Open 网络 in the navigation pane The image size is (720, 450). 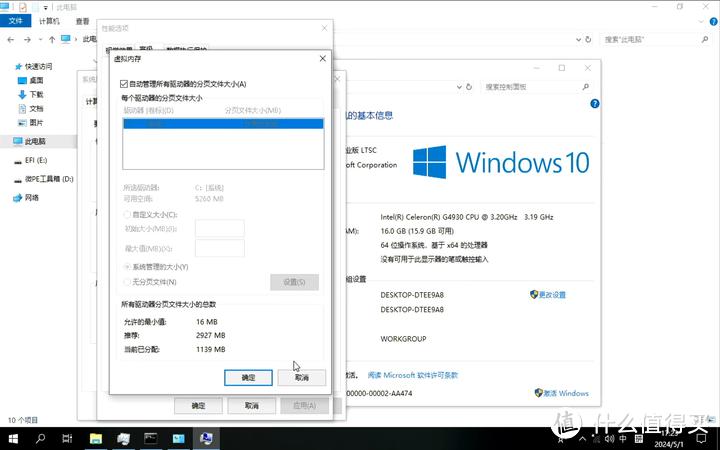pos(32,198)
